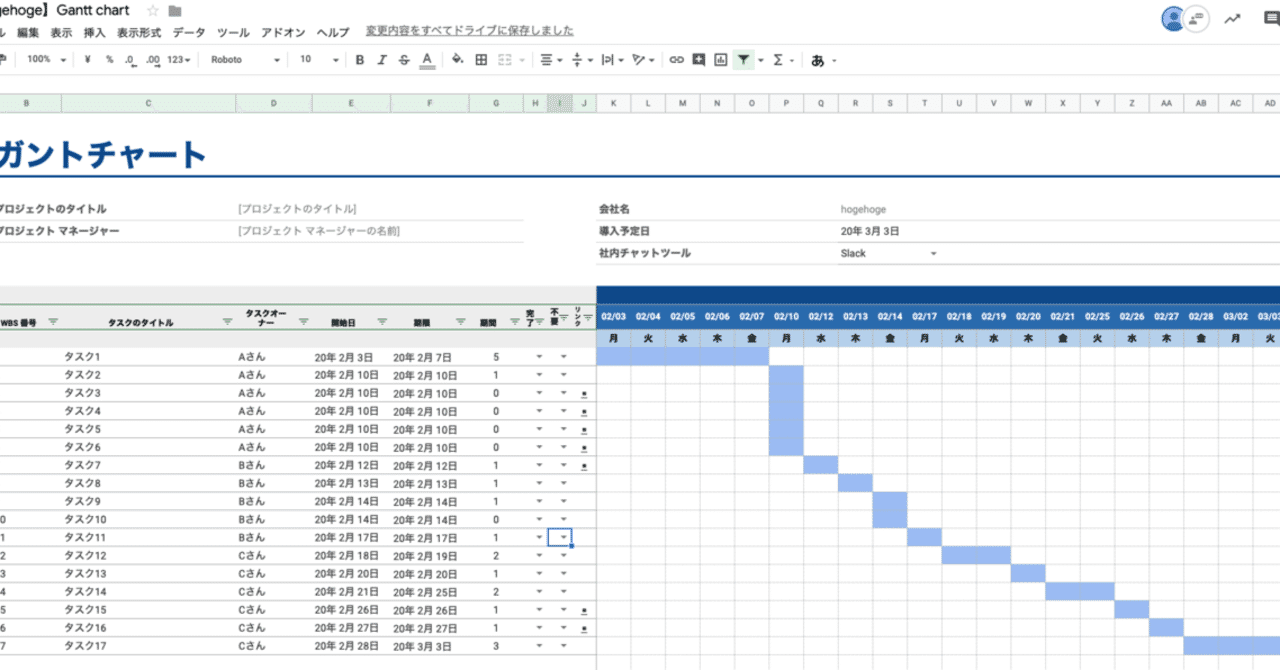The width and height of the screenshot is (1280, 670).
Task: Insert a chart from toolbar
Action: click(x=721, y=60)
